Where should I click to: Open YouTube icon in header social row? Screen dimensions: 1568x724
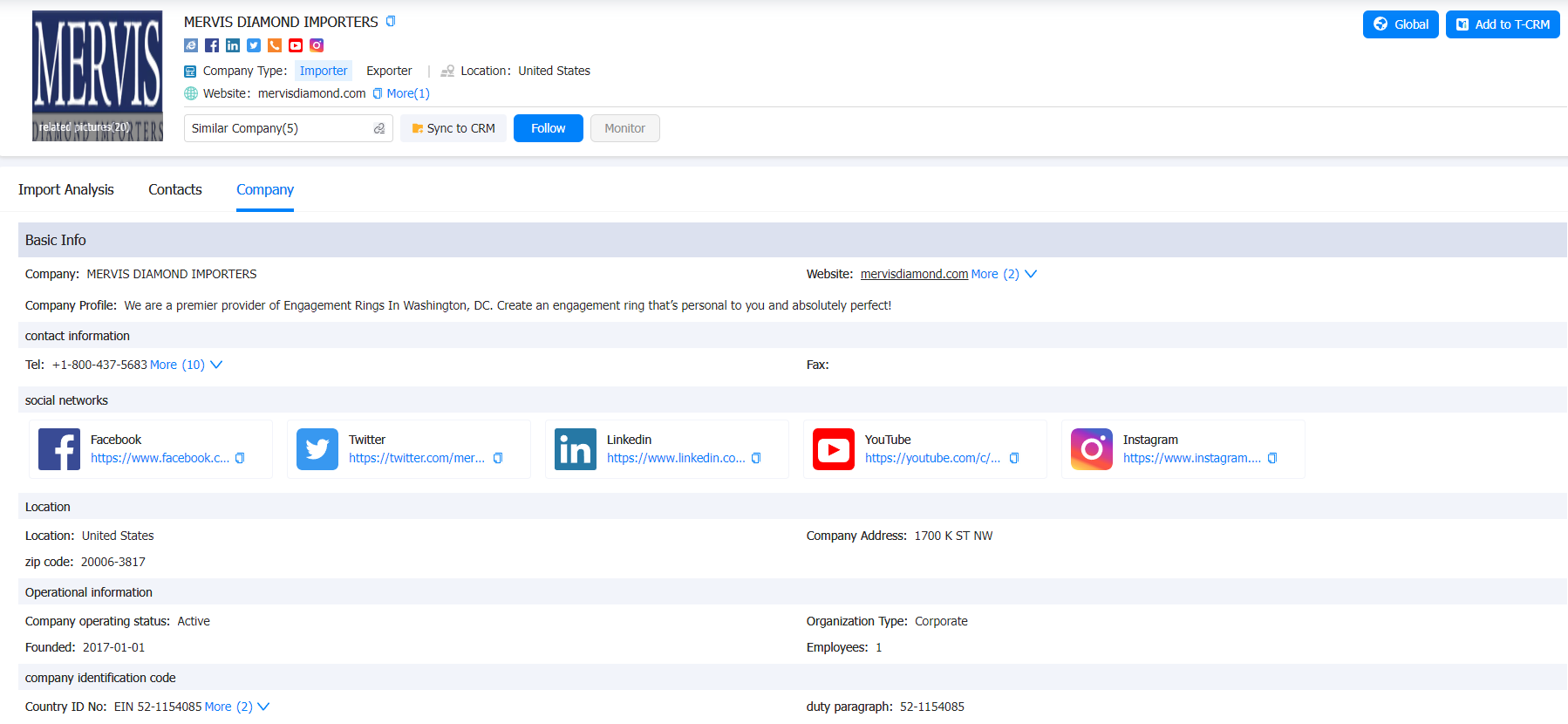tap(296, 45)
